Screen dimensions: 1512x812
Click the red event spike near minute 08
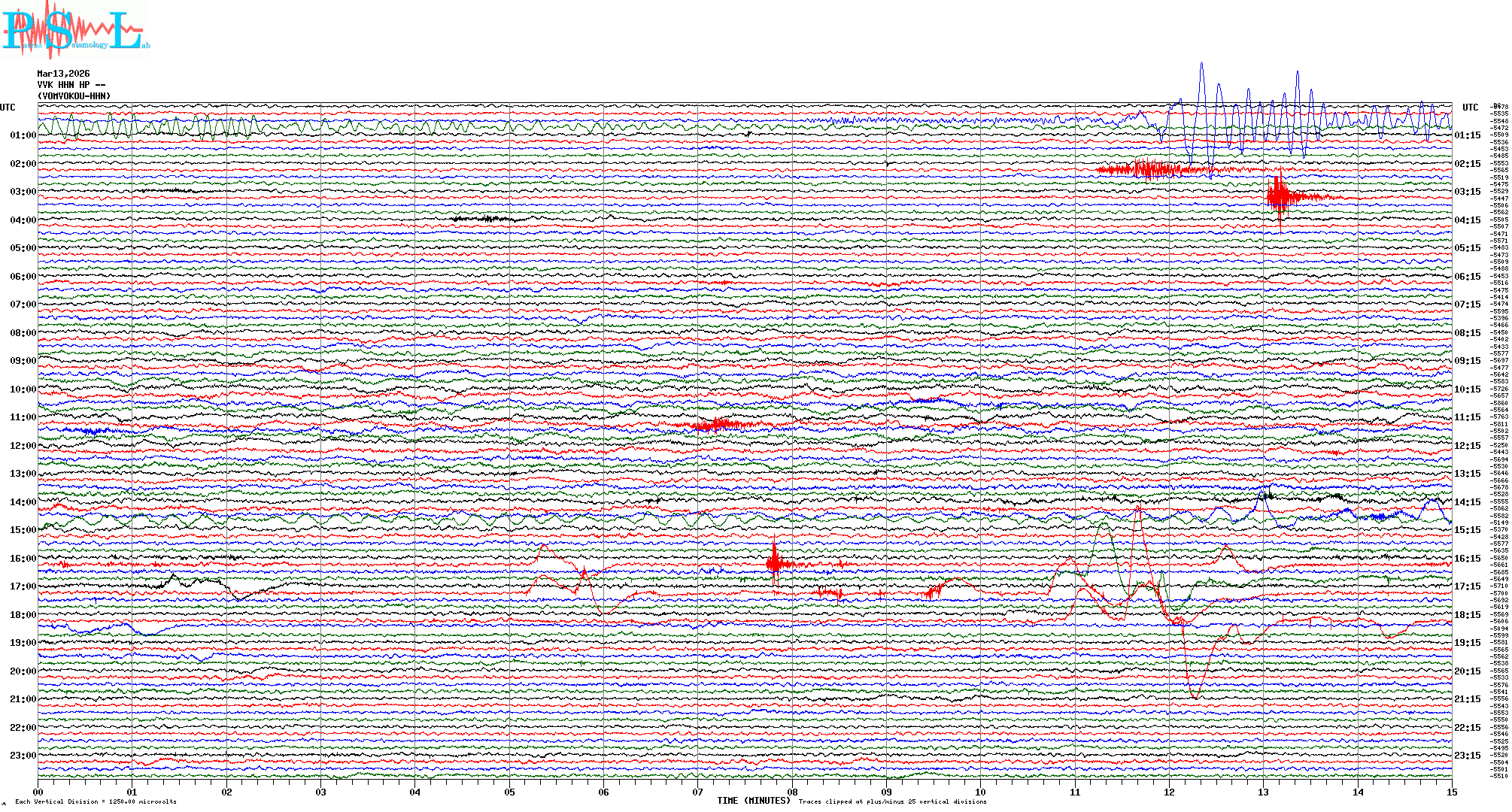click(775, 562)
